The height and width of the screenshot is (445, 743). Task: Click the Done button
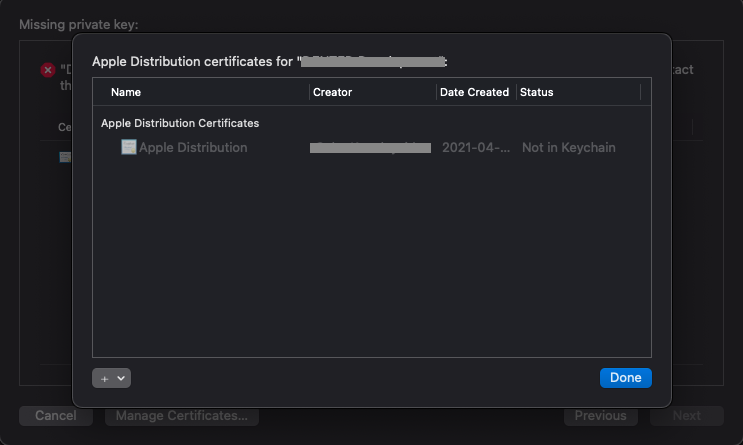click(x=625, y=378)
